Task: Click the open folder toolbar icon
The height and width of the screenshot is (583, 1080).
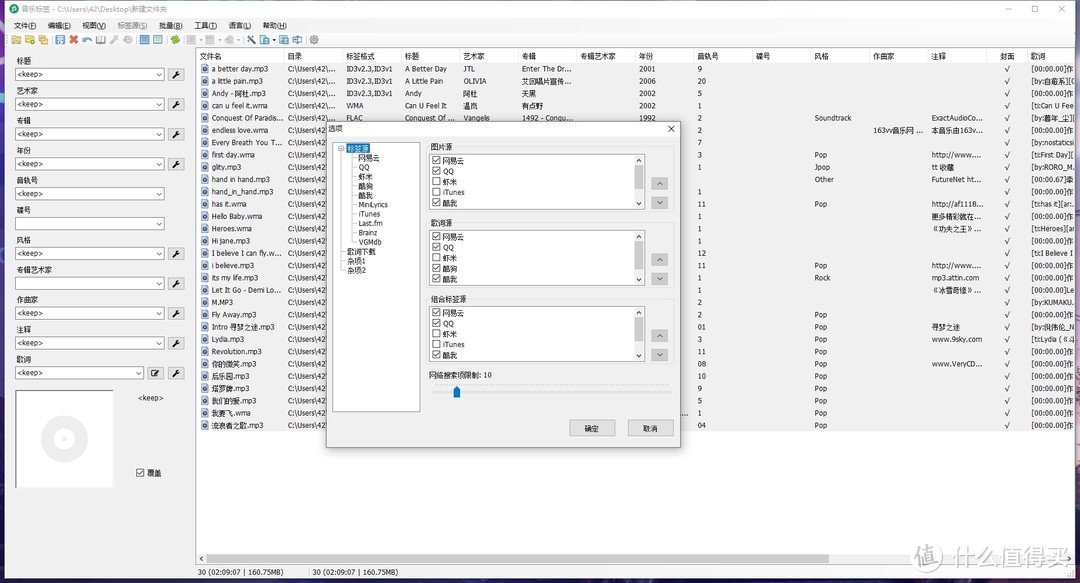Action: pos(16,40)
